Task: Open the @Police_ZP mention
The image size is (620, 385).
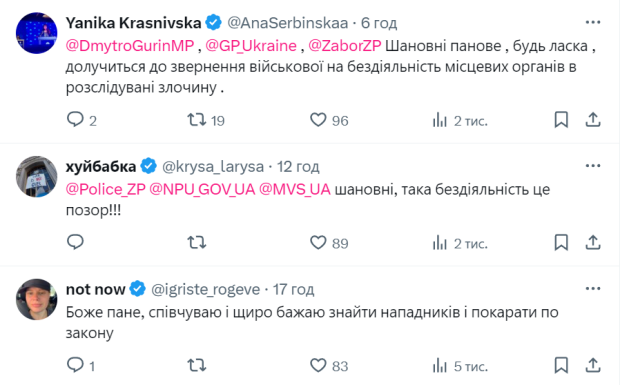Action: tap(106, 189)
